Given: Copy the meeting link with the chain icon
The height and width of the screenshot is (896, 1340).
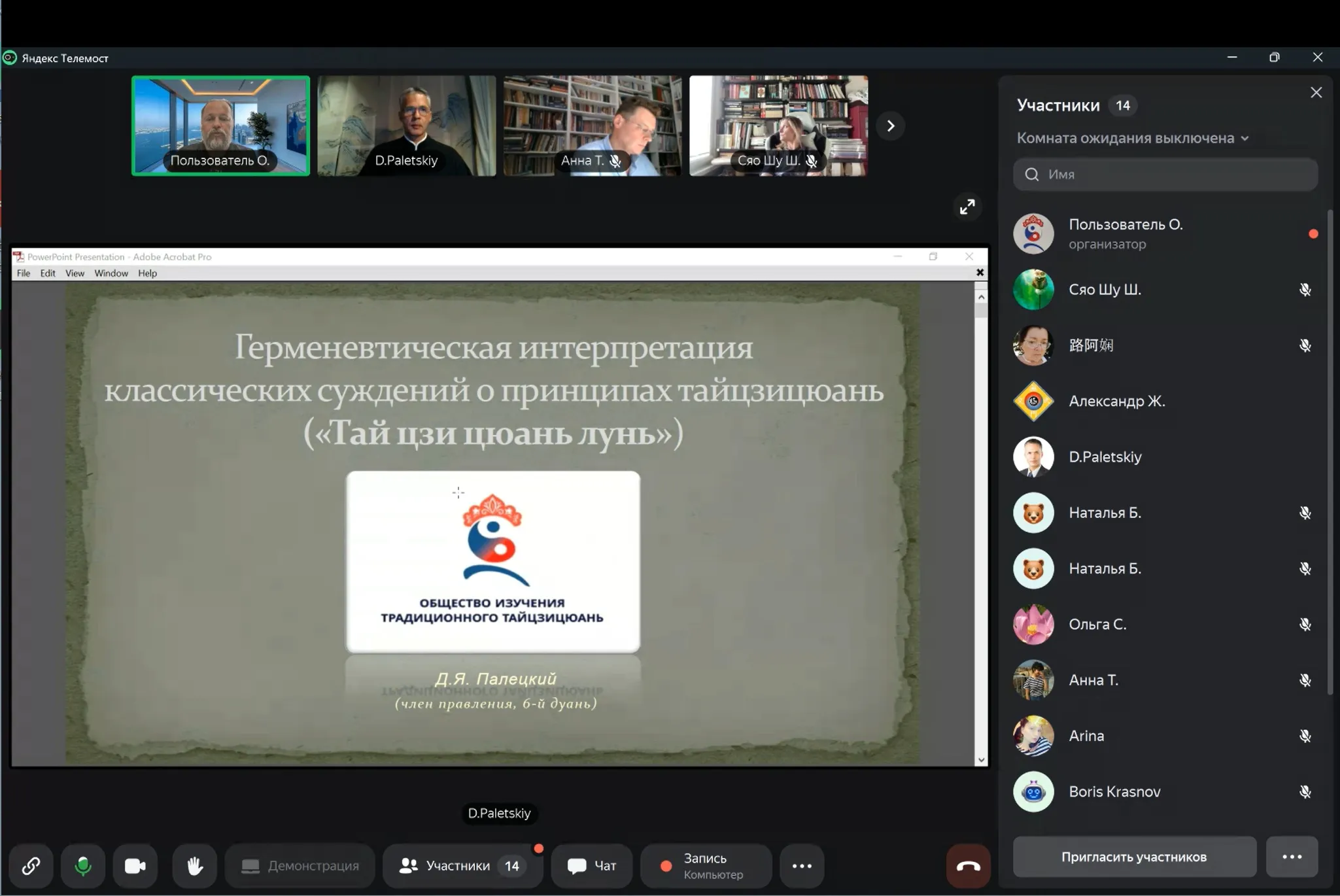Looking at the screenshot, I should tap(31, 866).
